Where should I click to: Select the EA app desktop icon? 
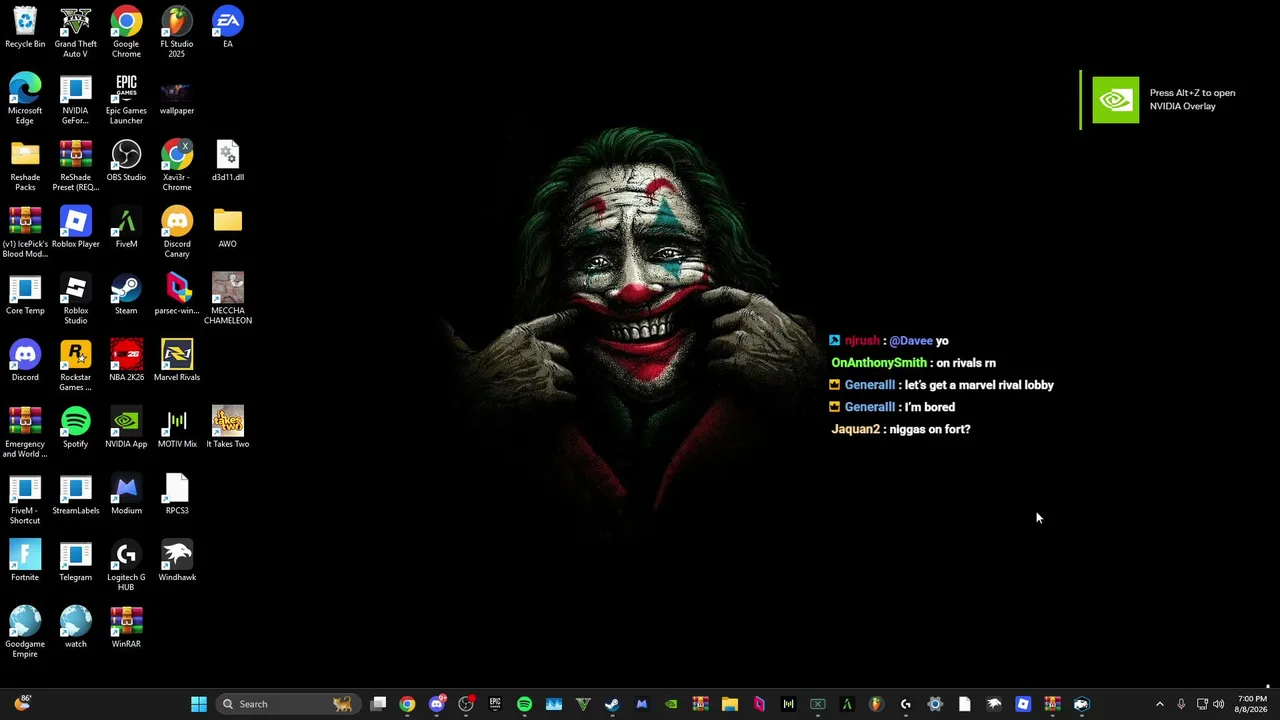click(x=228, y=28)
